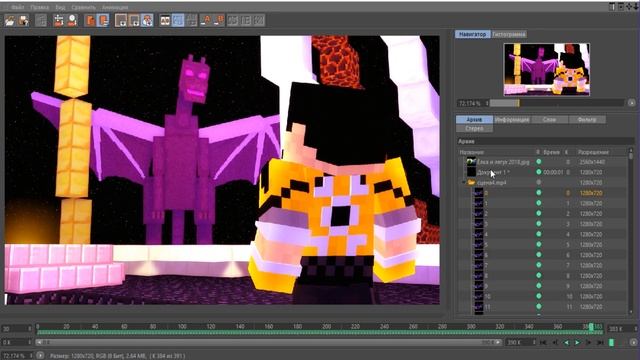The height and width of the screenshot is (360, 640).
Task: Select the Слои panel tab
Action: click(x=549, y=120)
